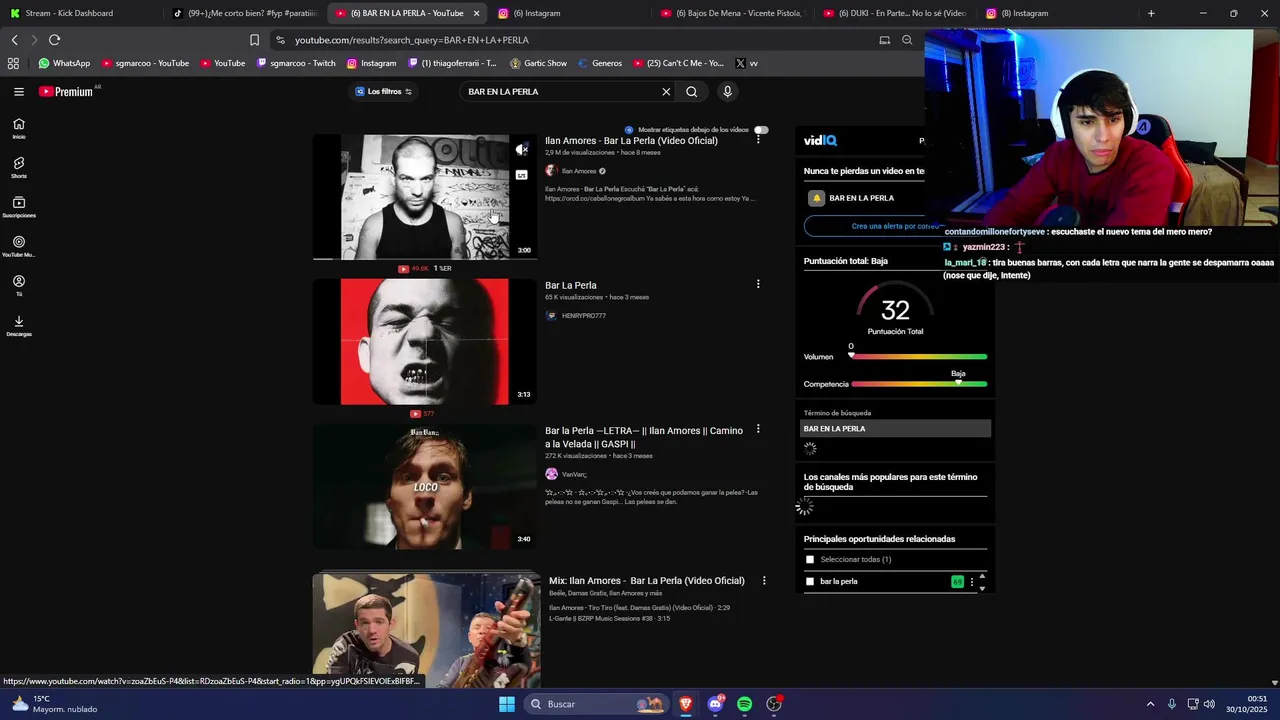Image resolution: width=1280 pixels, height=720 pixels.
Task: Open the Ilan Amores official video thumbnail
Action: (x=425, y=197)
